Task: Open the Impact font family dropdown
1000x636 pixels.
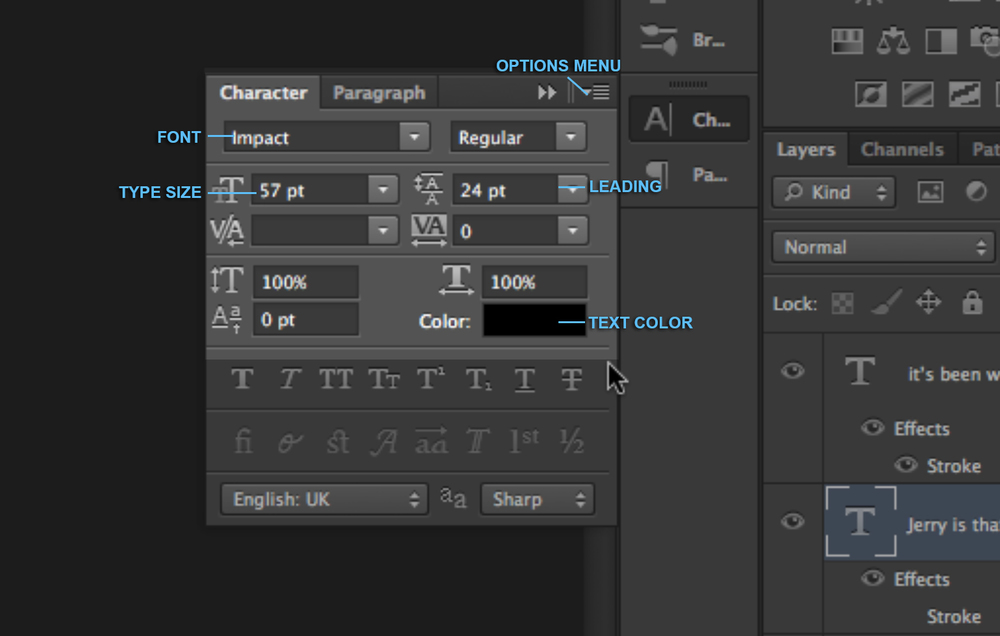Action: pos(414,137)
